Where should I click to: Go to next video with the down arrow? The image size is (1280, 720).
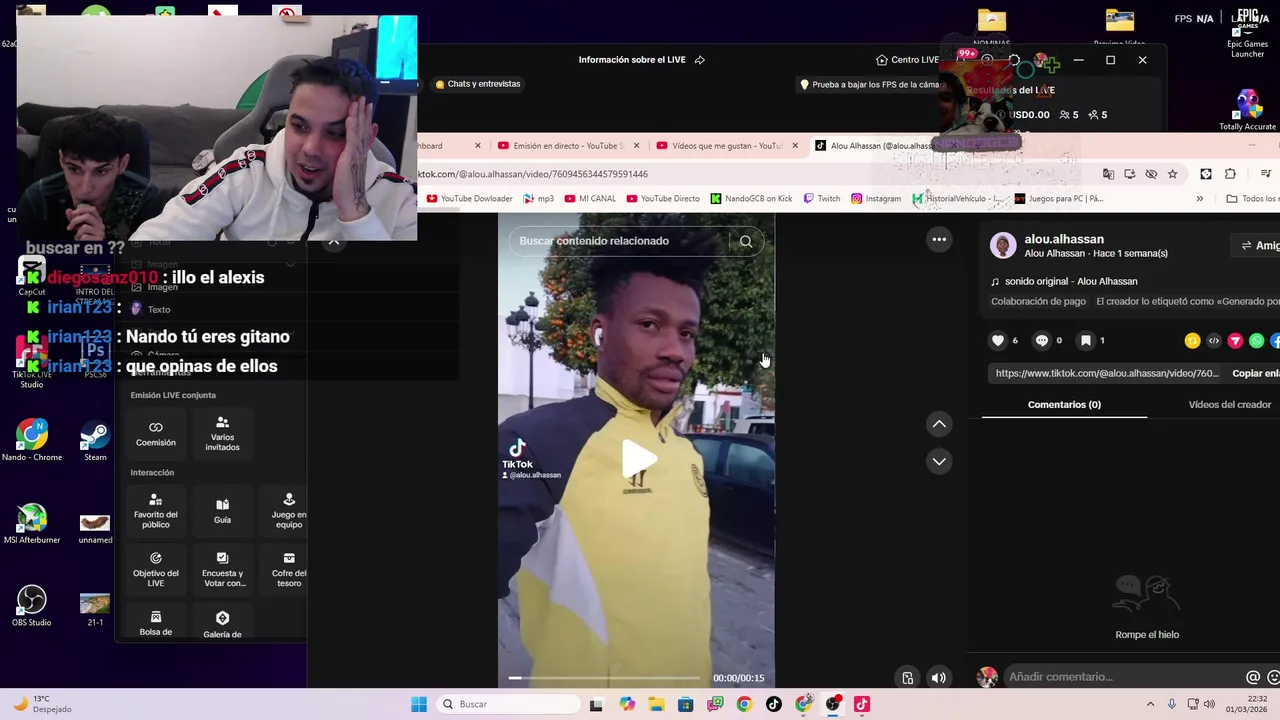[939, 461]
